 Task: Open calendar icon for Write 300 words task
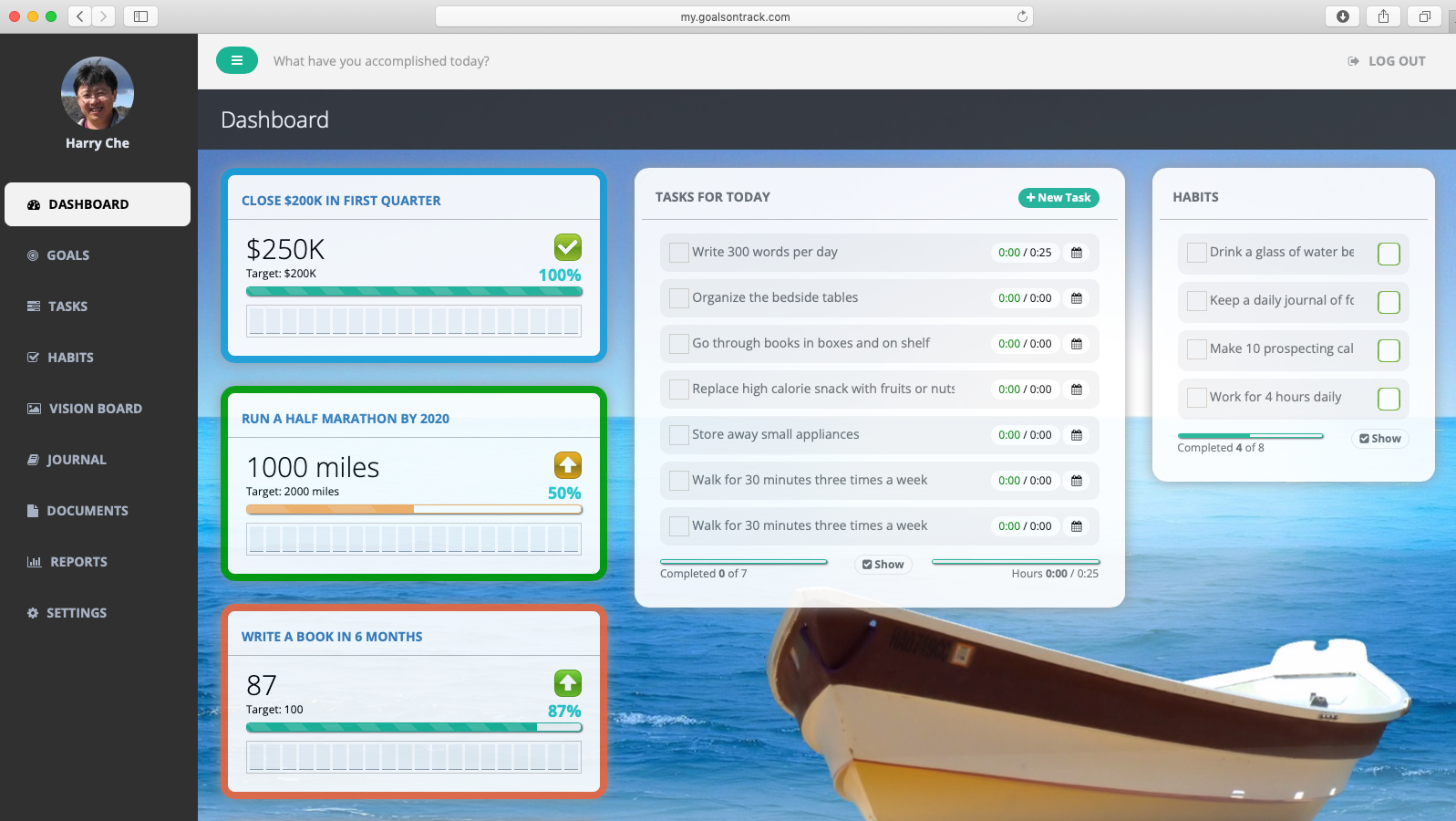click(1076, 253)
